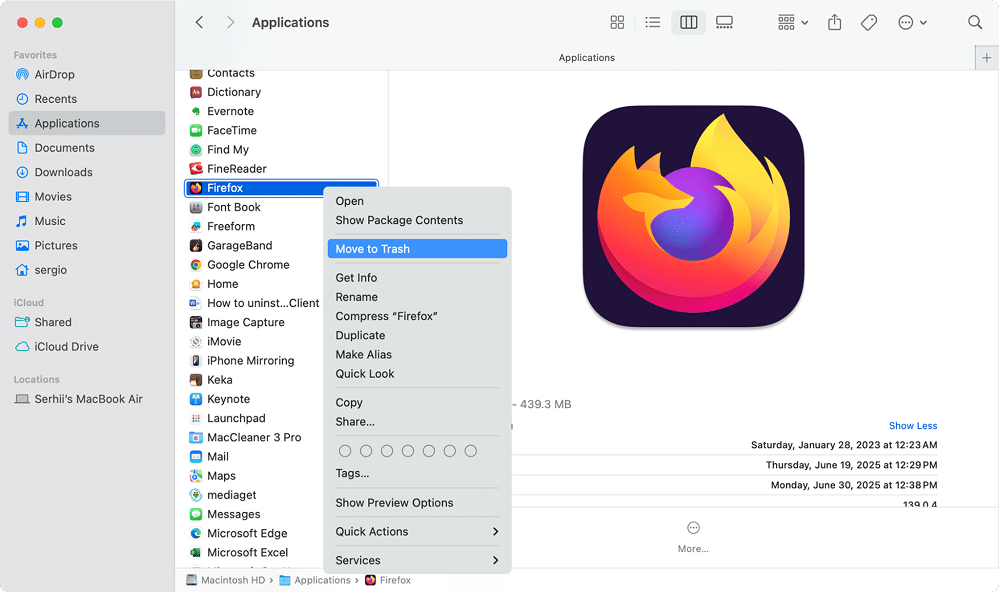Switch to list view
Image resolution: width=999 pixels, height=592 pixels.
tap(652, 22)
